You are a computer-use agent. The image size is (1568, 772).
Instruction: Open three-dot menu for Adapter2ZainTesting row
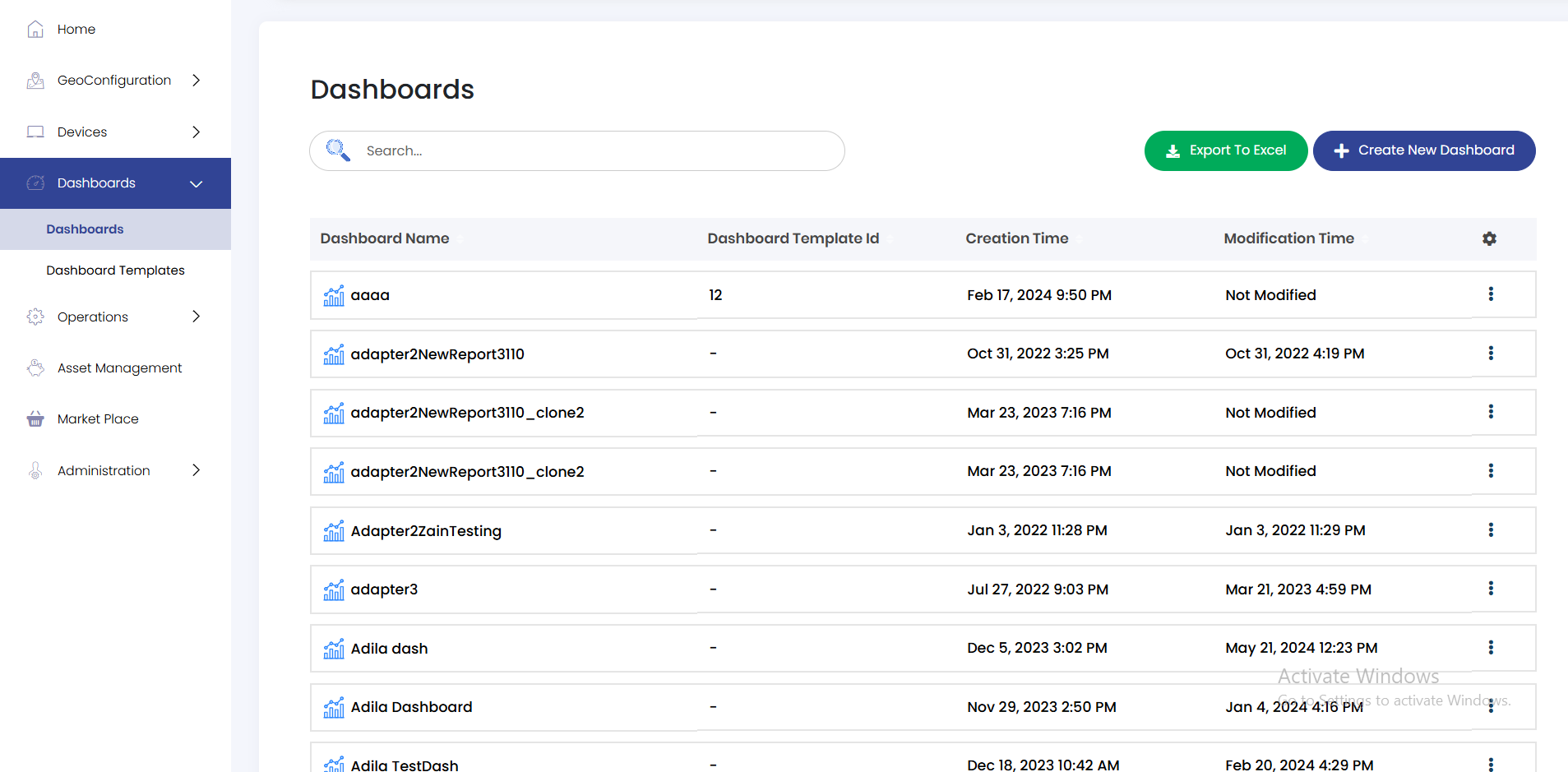click(1490, 530)
